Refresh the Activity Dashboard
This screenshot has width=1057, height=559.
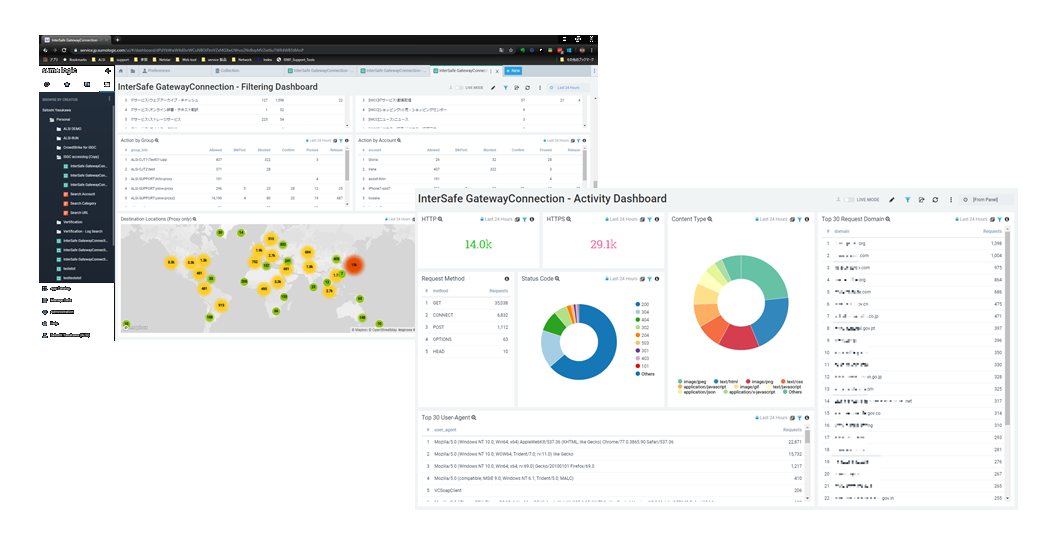[935, 200]
